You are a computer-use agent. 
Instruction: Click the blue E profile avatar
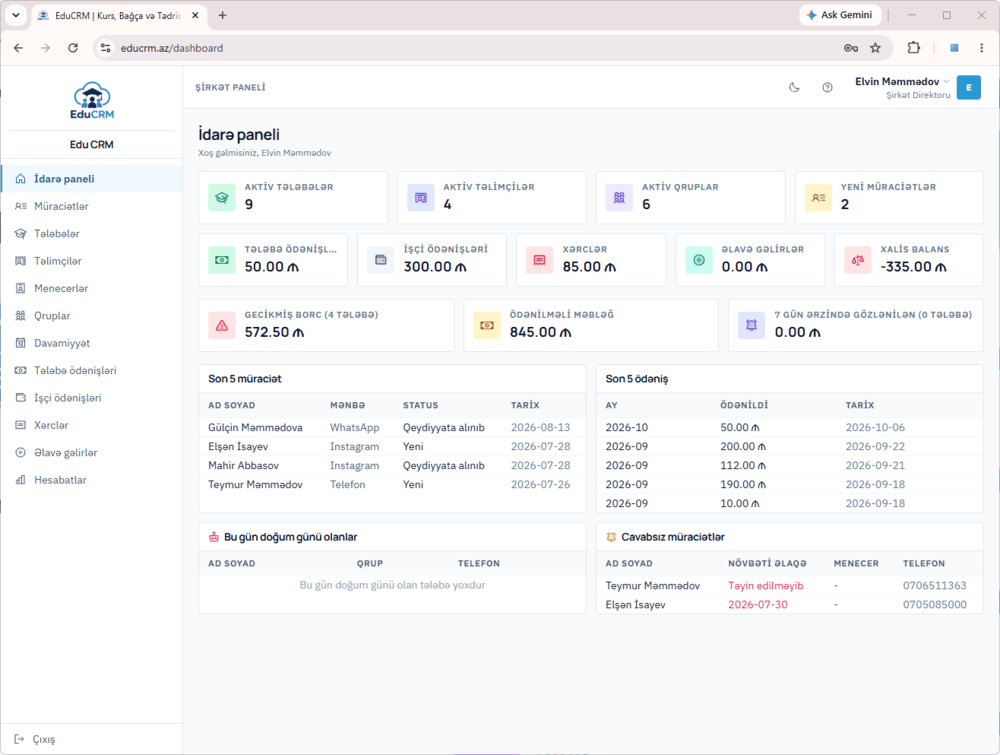click(968, 87)
